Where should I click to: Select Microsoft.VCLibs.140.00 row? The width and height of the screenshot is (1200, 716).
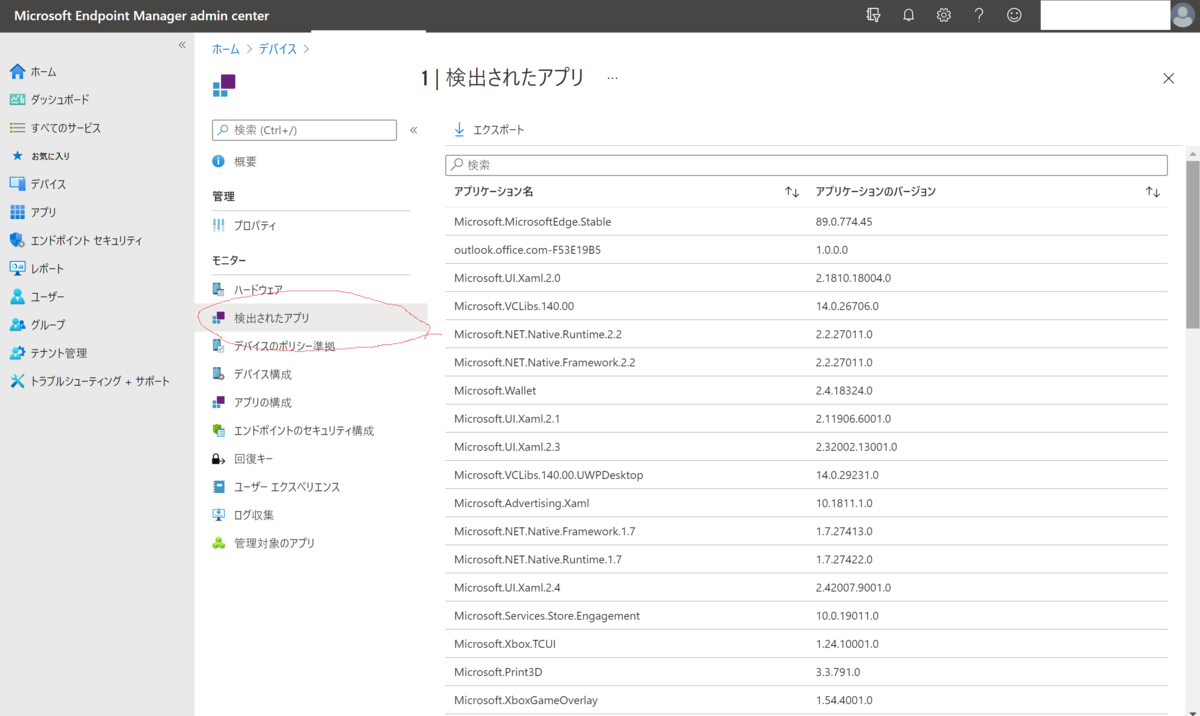point(806,306)
